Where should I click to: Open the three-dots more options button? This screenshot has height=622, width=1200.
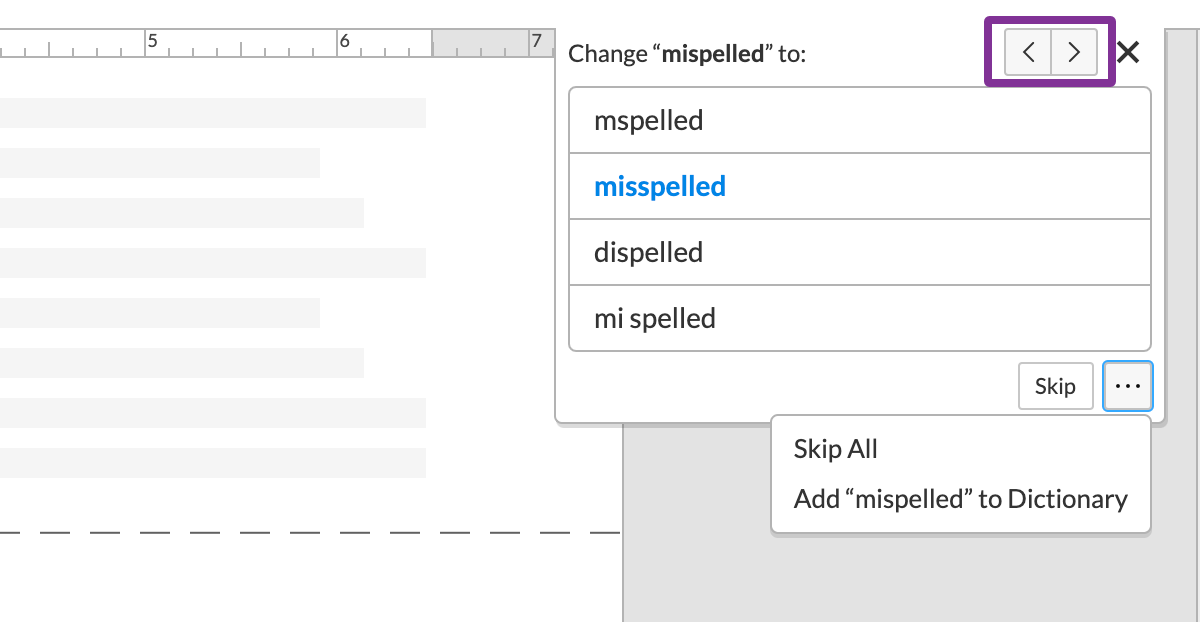click(1127, 386)
